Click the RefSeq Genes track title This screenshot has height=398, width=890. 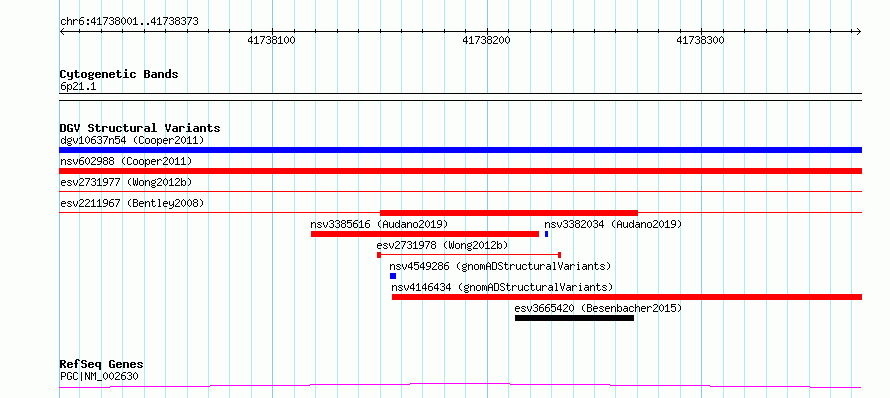(x=101, y=364)
